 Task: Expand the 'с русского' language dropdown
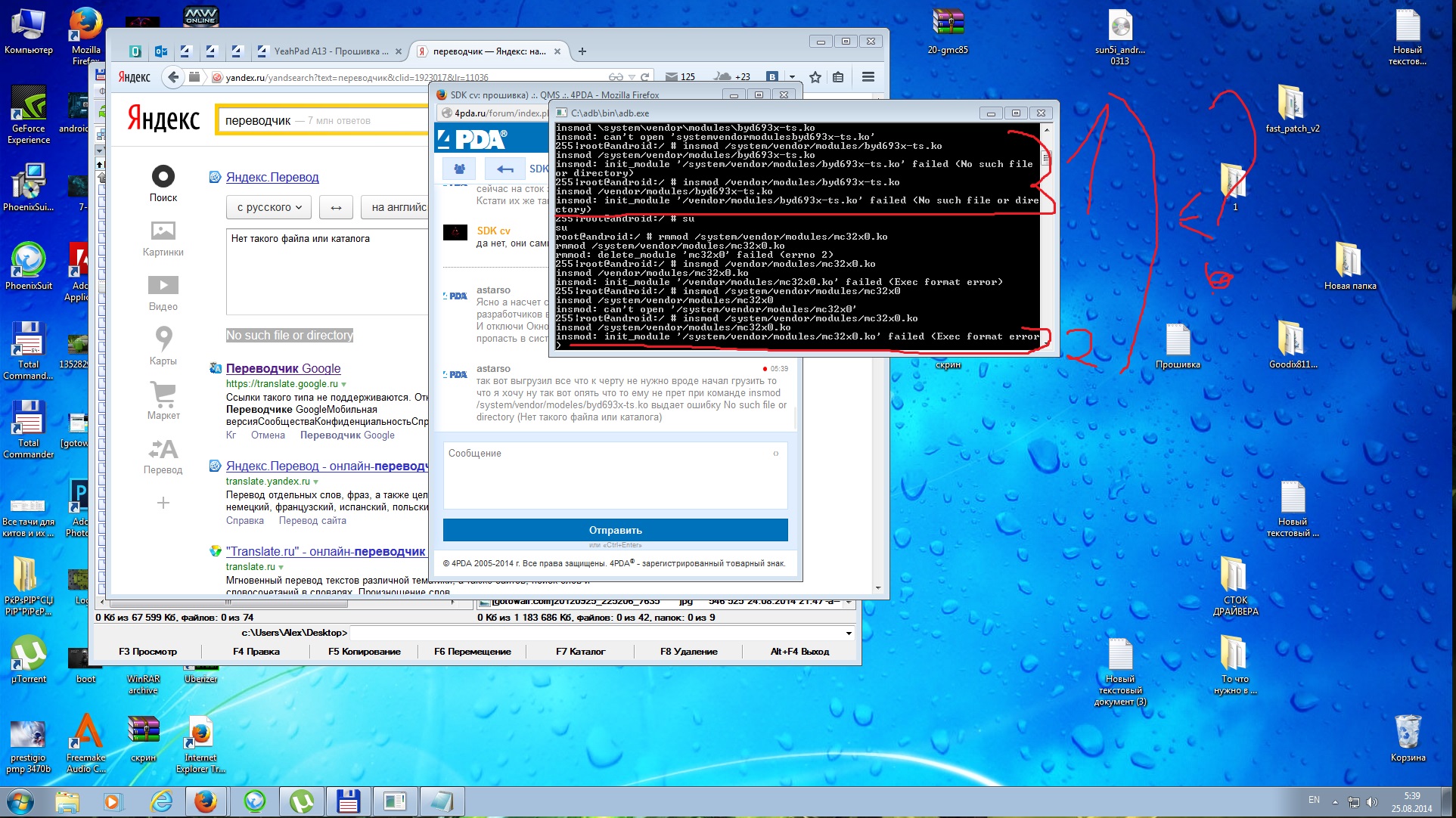[x=269, y=207]
